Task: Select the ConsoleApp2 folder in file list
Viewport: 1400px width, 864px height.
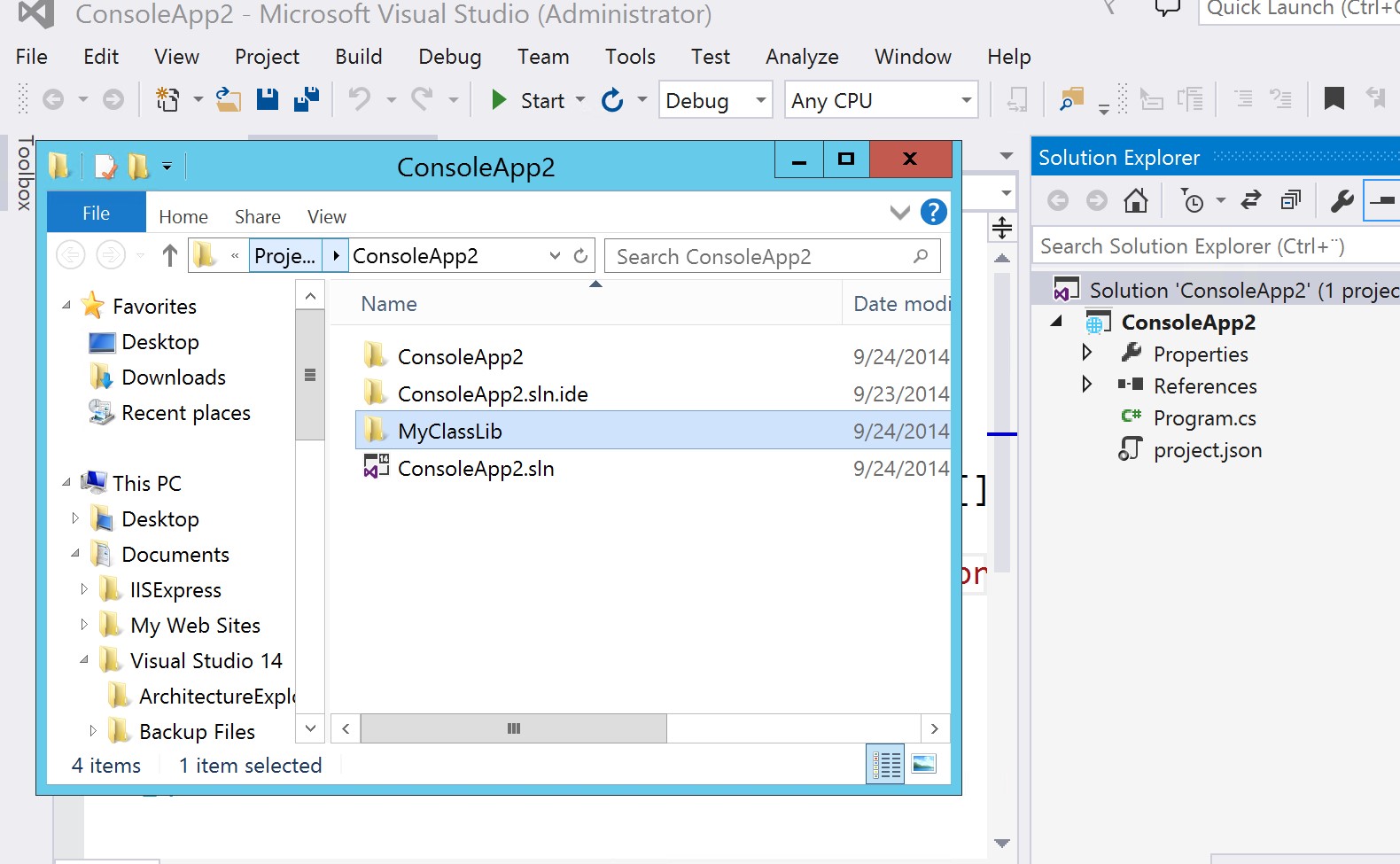Action: click(x=460, y=356)
